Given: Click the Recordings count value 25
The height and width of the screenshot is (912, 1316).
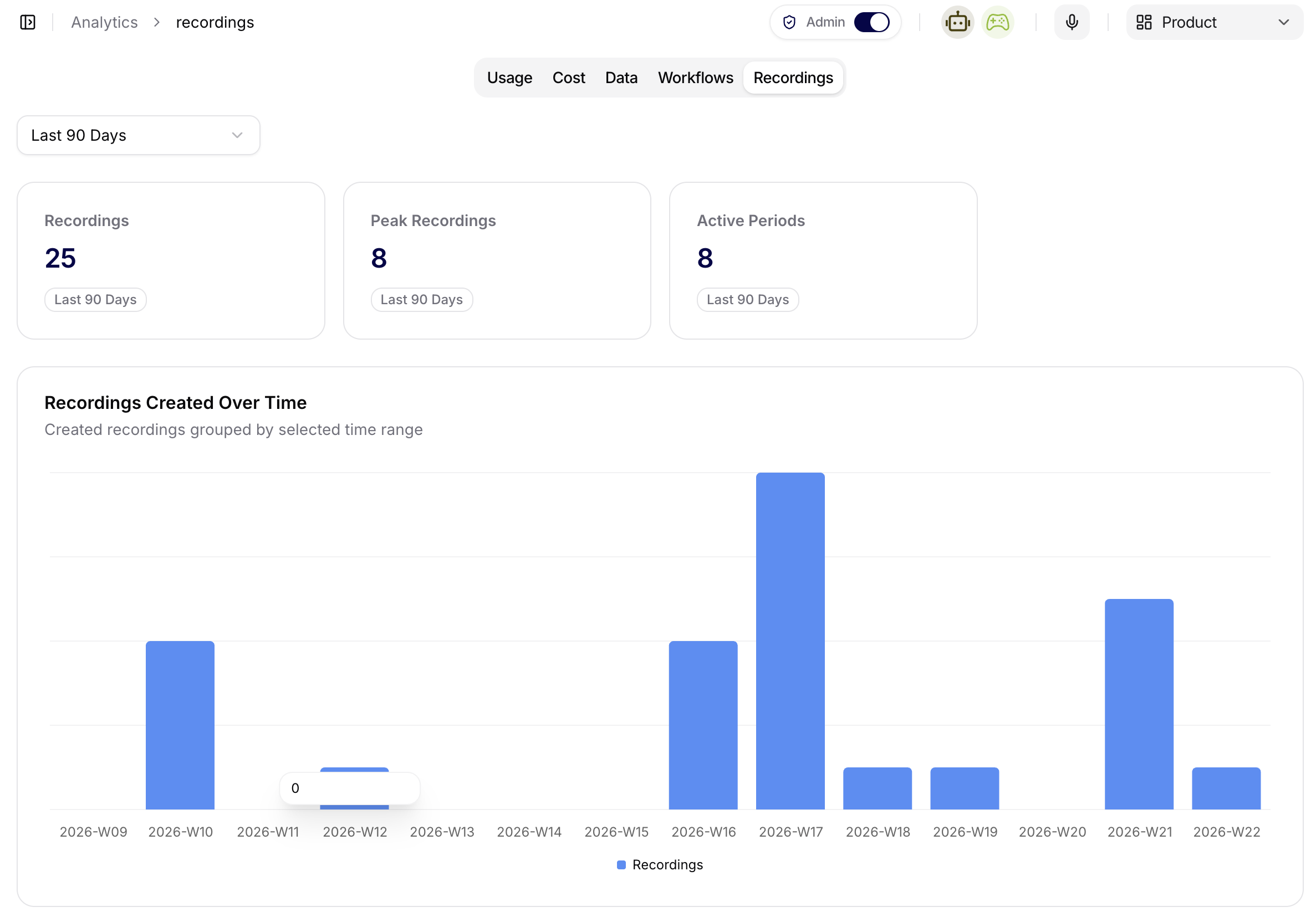Looking at the screenshot, I should [x=60, y=258].
